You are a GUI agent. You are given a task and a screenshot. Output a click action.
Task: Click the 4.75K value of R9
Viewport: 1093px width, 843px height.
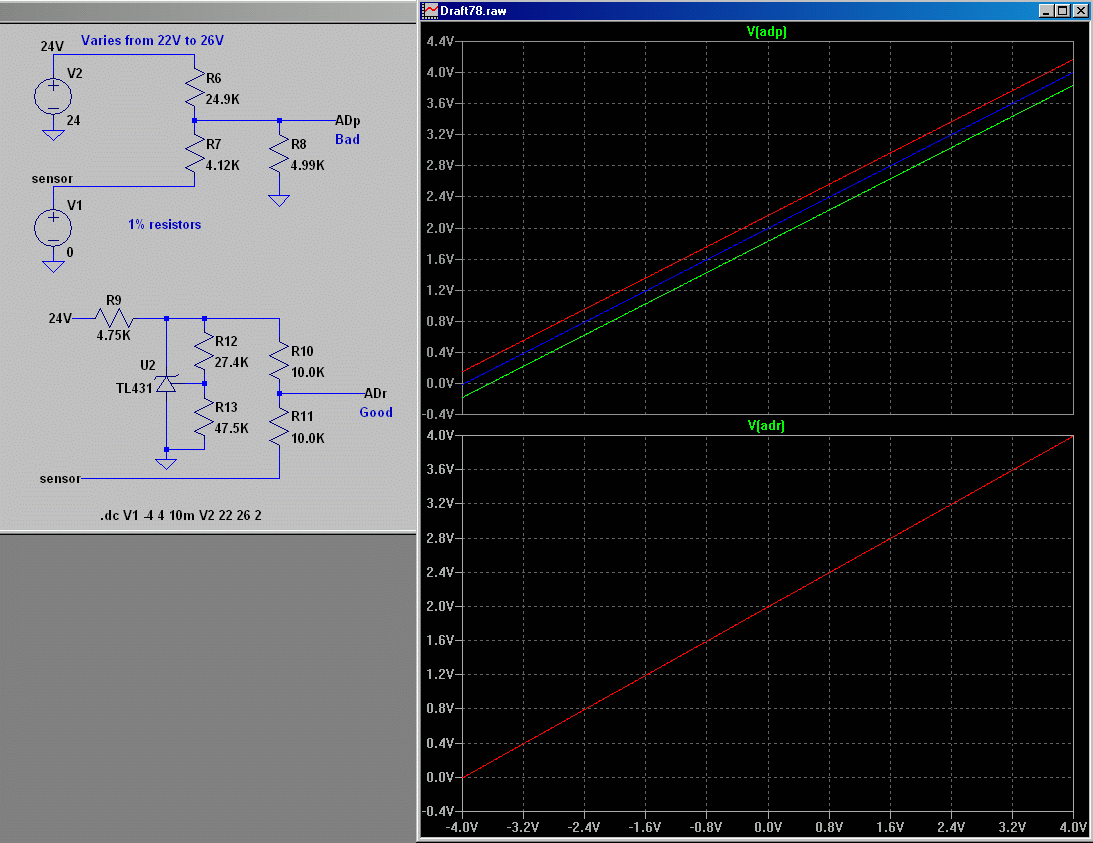point(114,335)
